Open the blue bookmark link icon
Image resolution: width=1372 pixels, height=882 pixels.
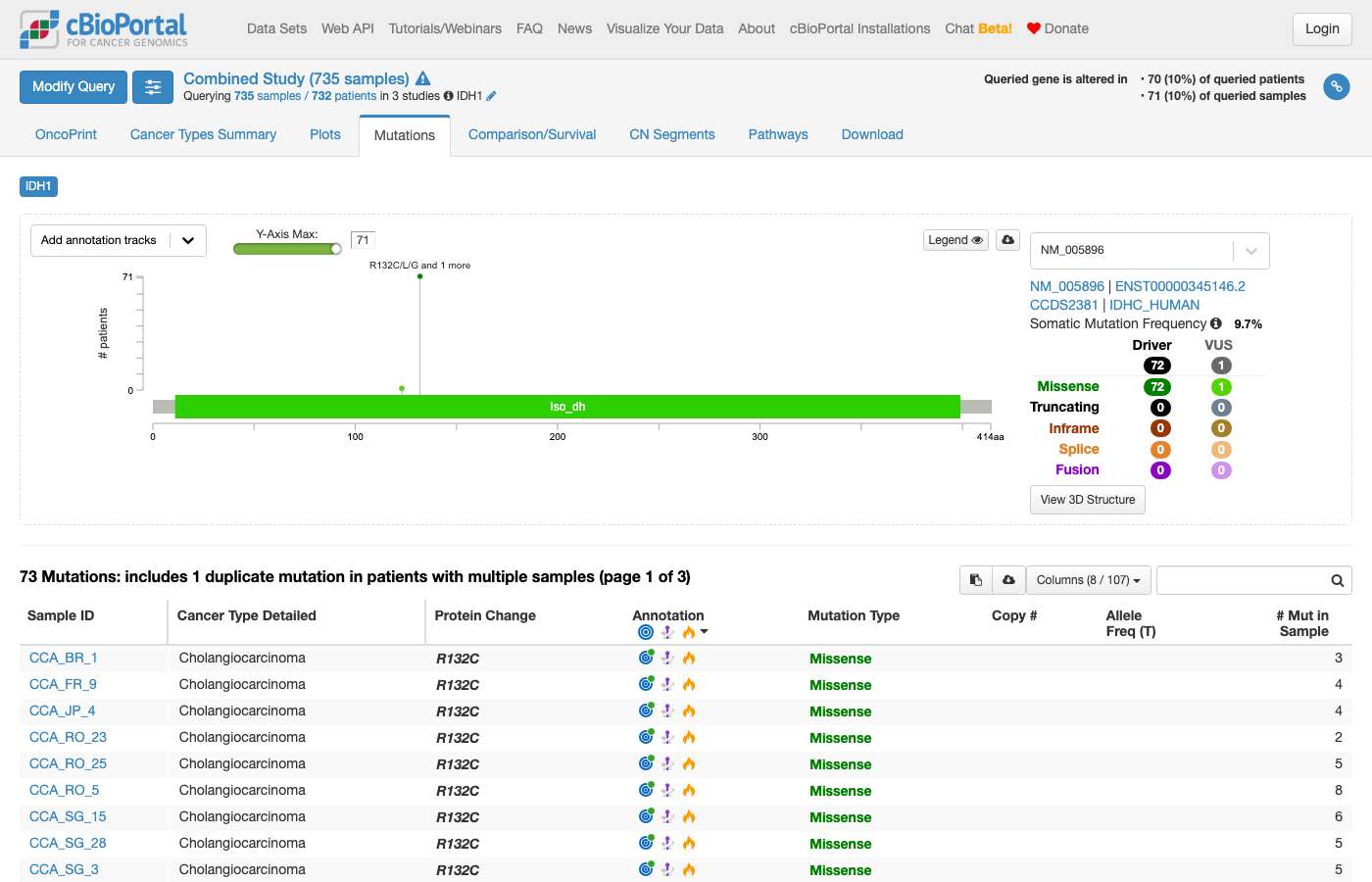(1337, 87)
